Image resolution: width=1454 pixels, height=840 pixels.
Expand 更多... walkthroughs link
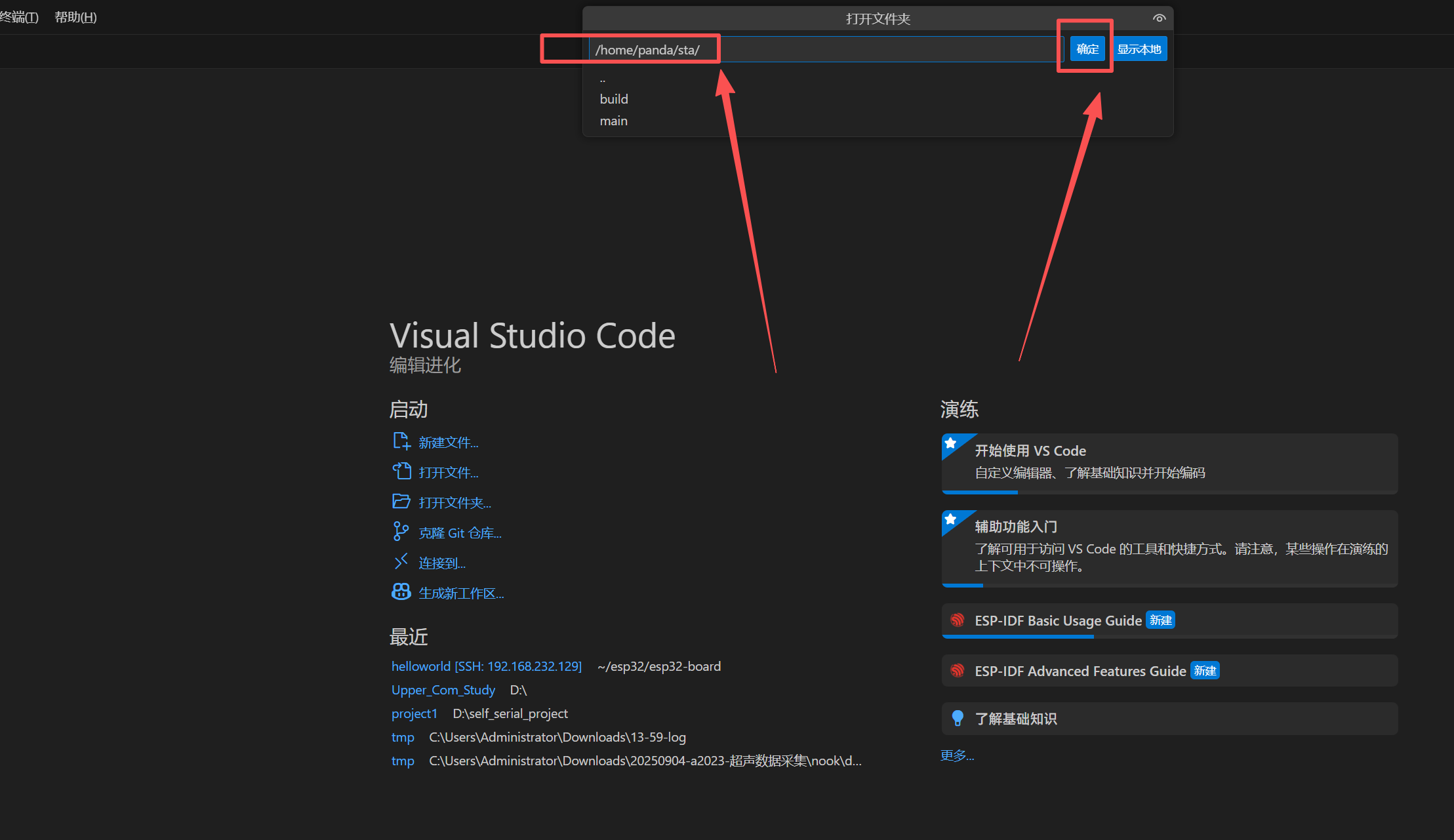coord(957,755)
